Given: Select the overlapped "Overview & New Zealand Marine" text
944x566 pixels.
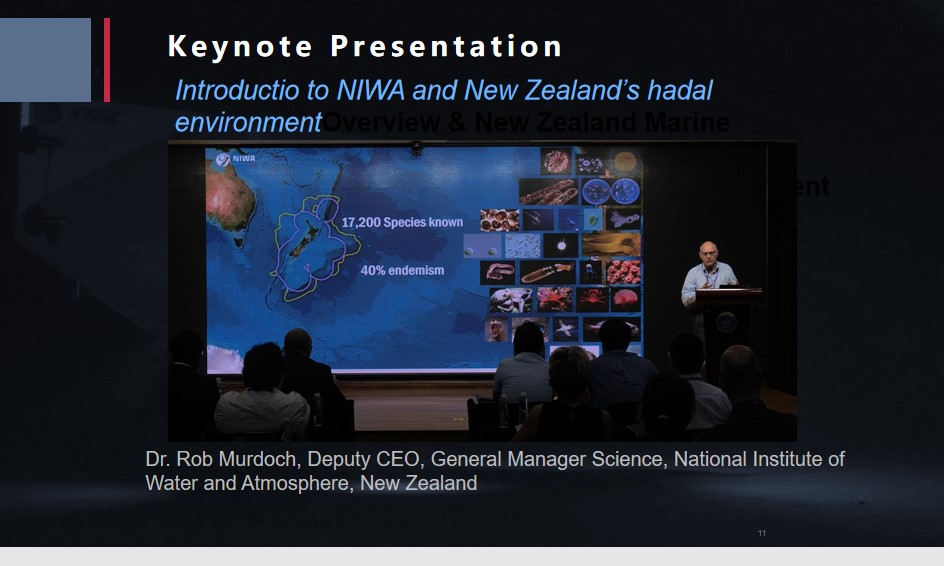Looking at the screenshot, I should tap(527, 123).
